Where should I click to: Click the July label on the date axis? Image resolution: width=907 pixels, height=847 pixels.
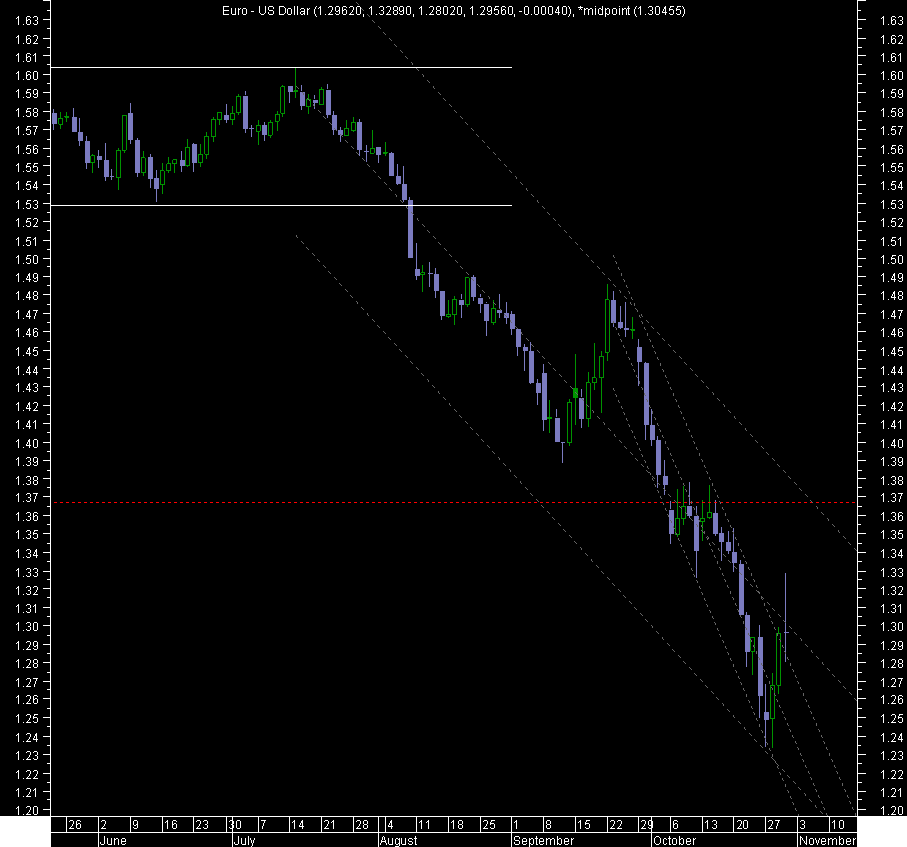247,841
